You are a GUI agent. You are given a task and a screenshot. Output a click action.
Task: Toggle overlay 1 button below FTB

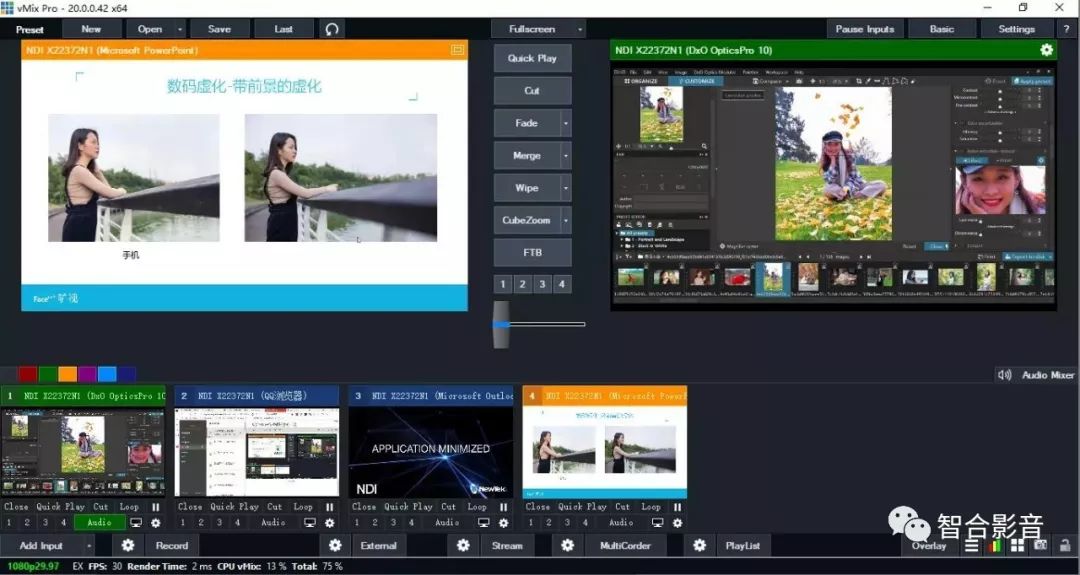(503, 284)
